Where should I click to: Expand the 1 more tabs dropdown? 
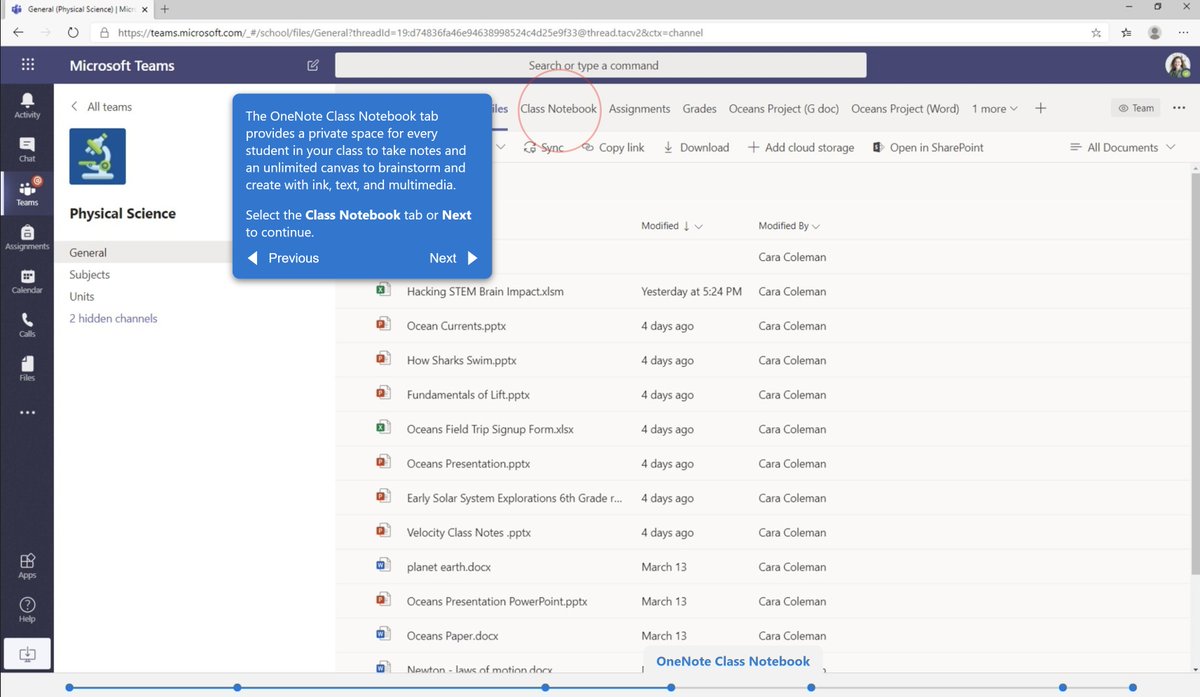[x=995, y=108]
